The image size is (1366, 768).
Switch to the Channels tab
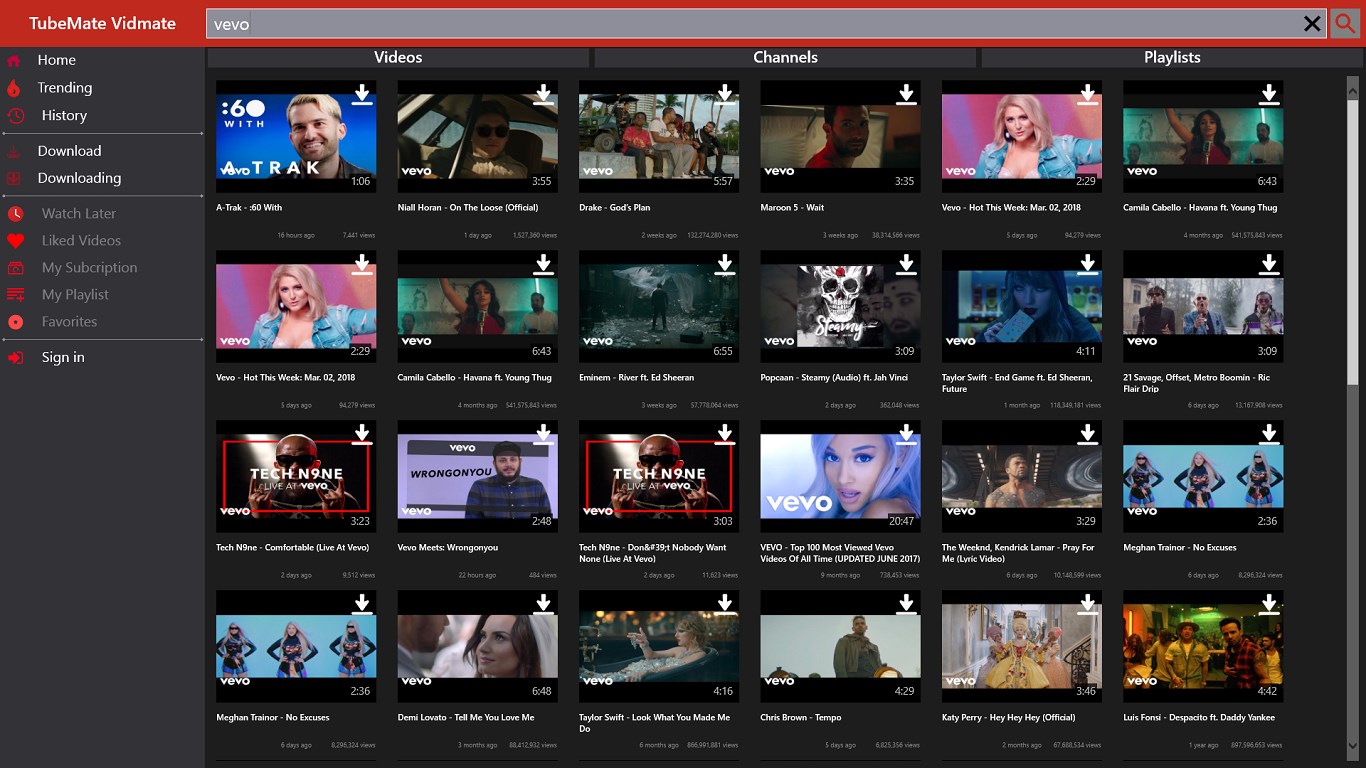(785, 58)
